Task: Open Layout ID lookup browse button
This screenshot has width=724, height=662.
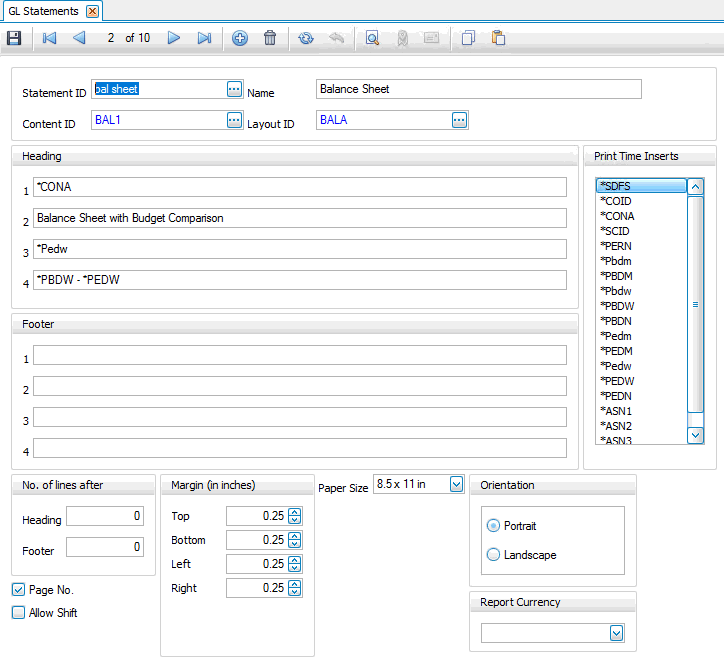Action: click(x=459, y=120)
